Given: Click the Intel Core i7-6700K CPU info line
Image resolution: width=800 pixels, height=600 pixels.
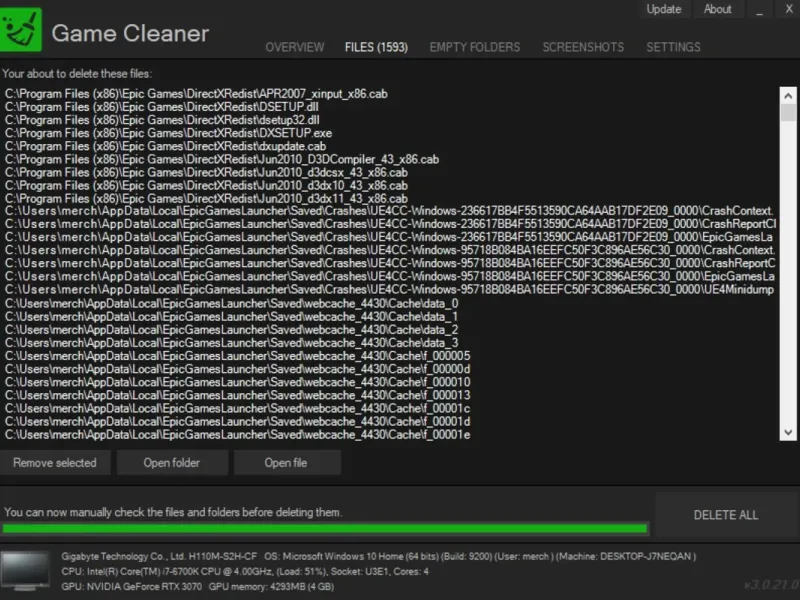Looking at the screenshot, I should [x=245, y=571].
